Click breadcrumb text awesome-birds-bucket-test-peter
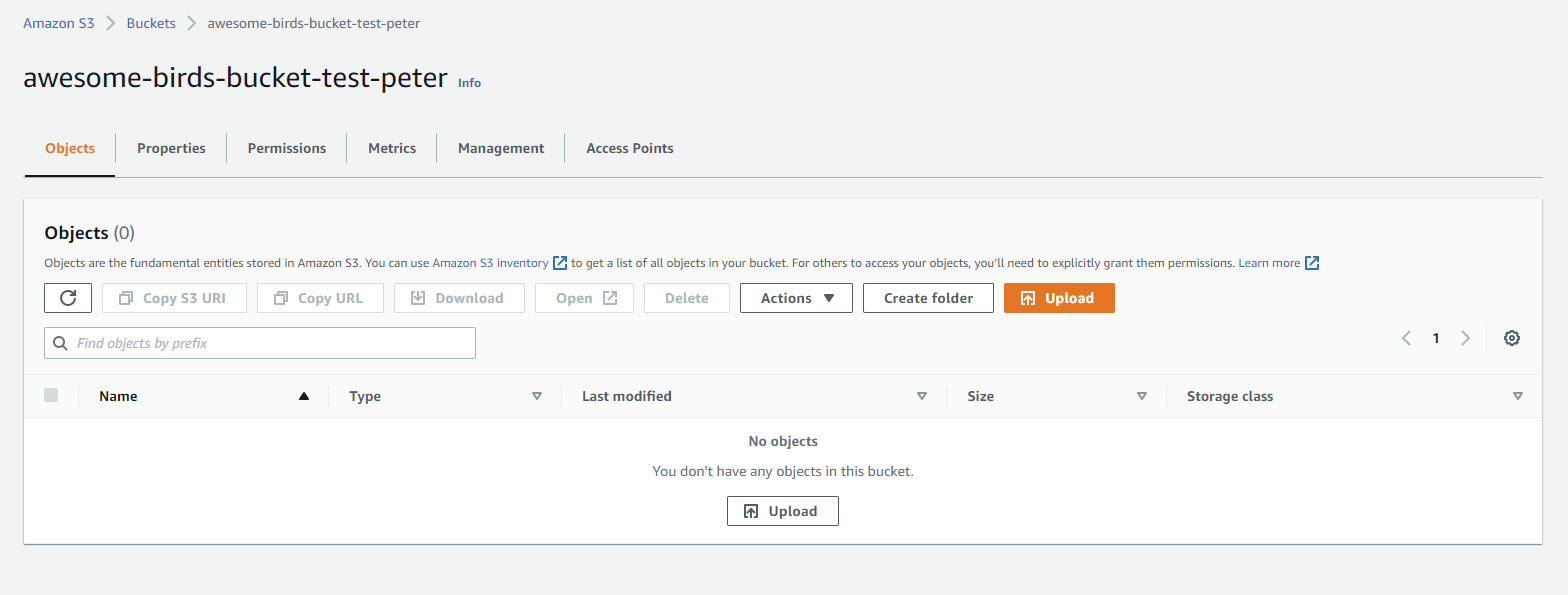 coord(314,23)
